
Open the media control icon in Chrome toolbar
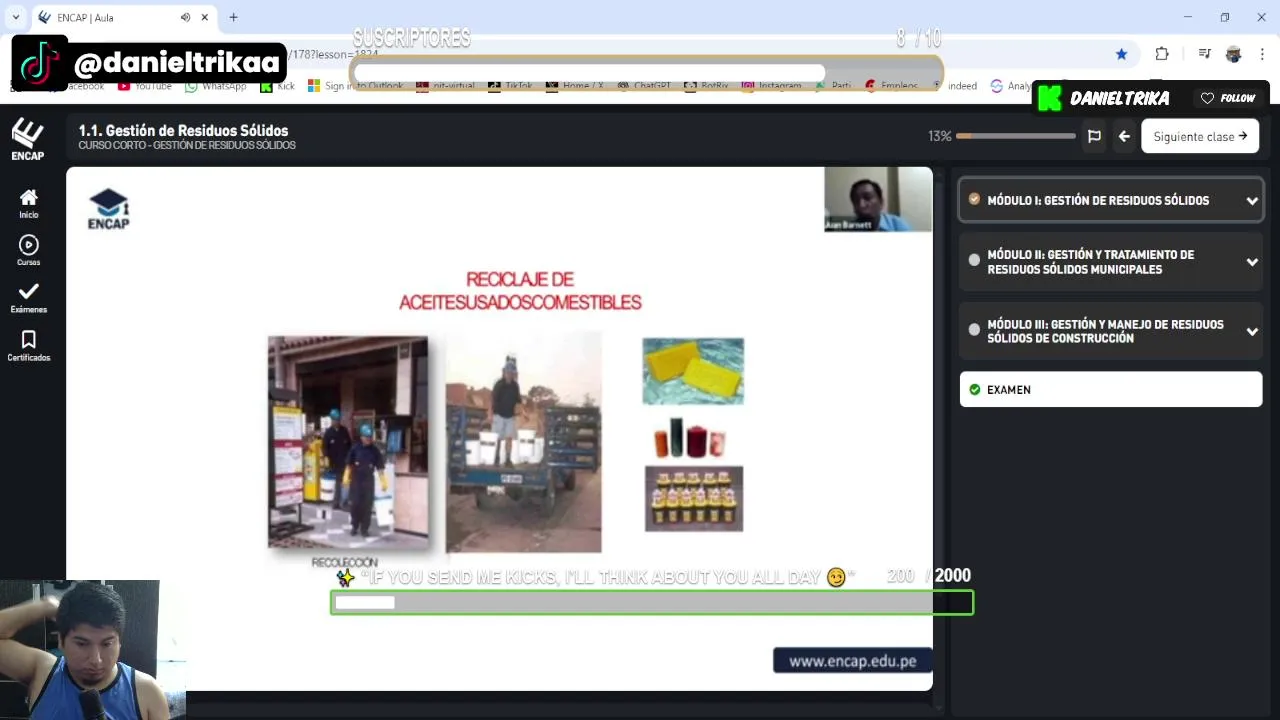1204,54
